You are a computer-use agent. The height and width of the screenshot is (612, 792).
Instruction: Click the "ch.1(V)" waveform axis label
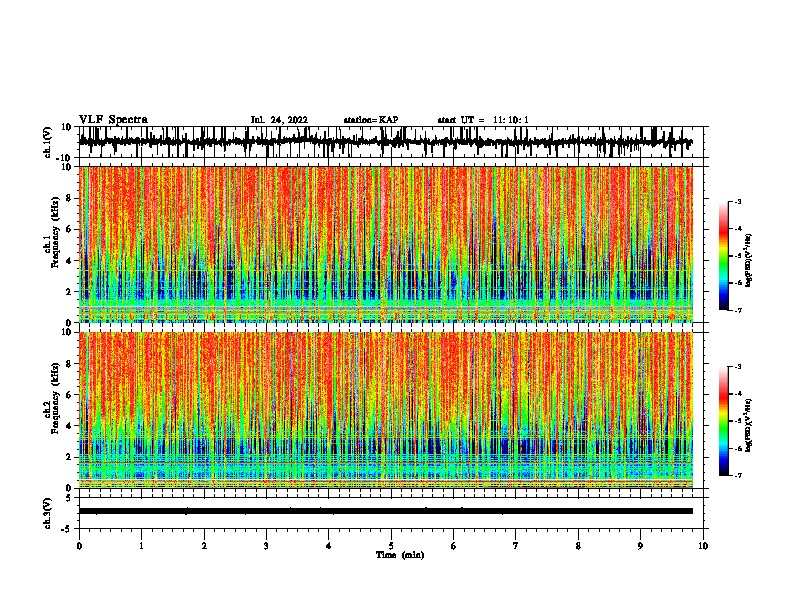pyautogui.click(x=48, y=142)
